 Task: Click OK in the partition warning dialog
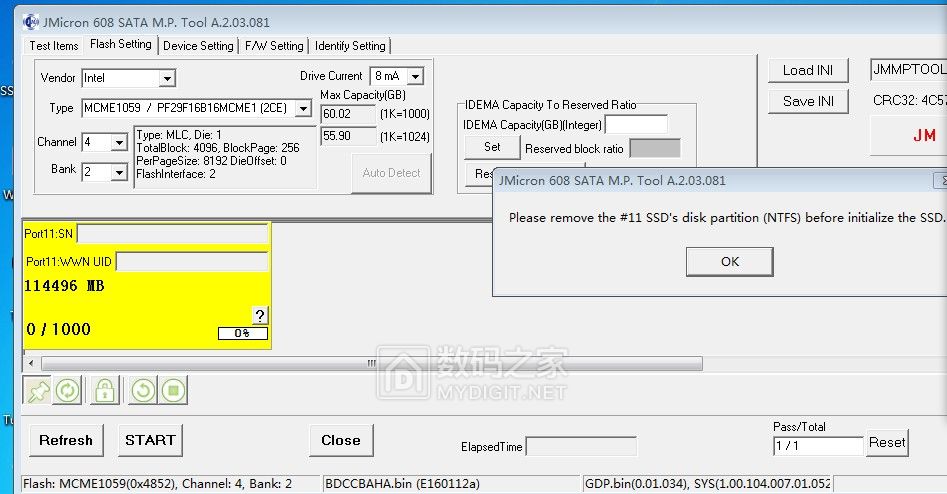730,261
